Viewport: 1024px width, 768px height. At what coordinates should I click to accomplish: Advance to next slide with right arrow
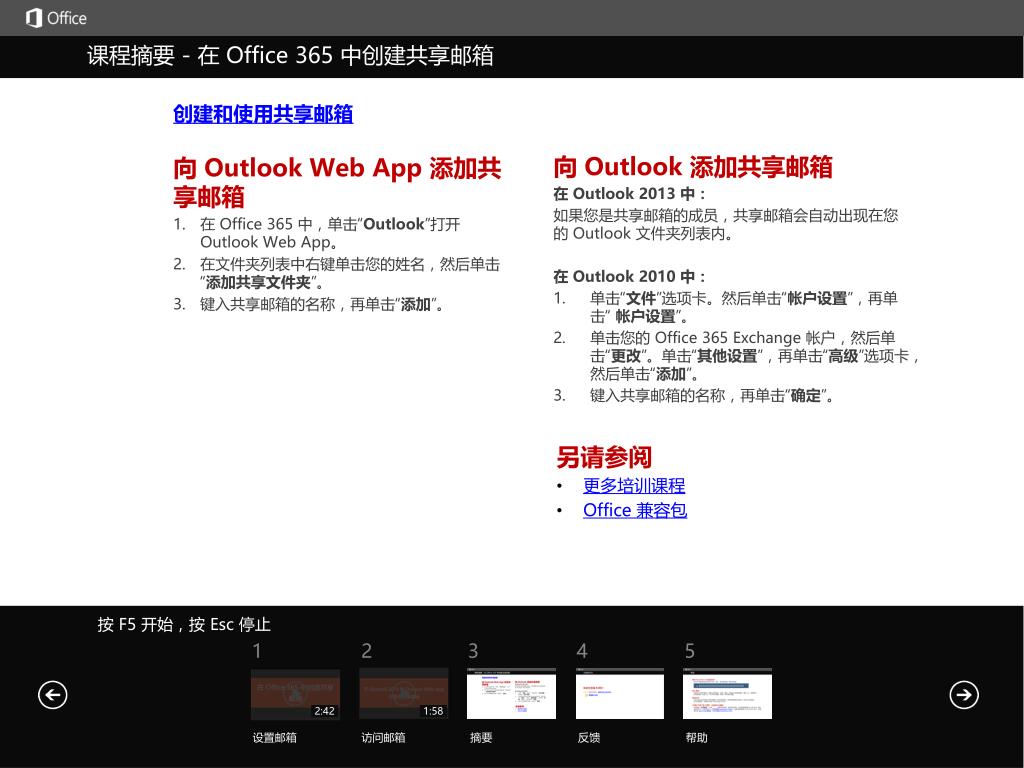964,694
